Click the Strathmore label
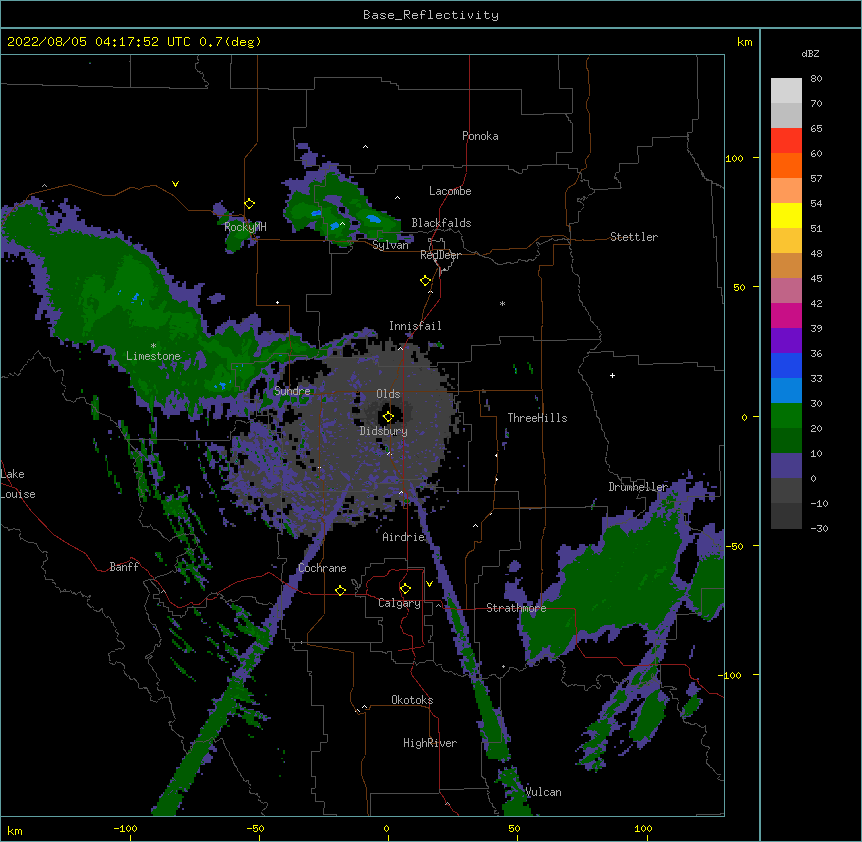Image resolution: width=862 pixels, height=842 pixels. (x=516, y=608)
